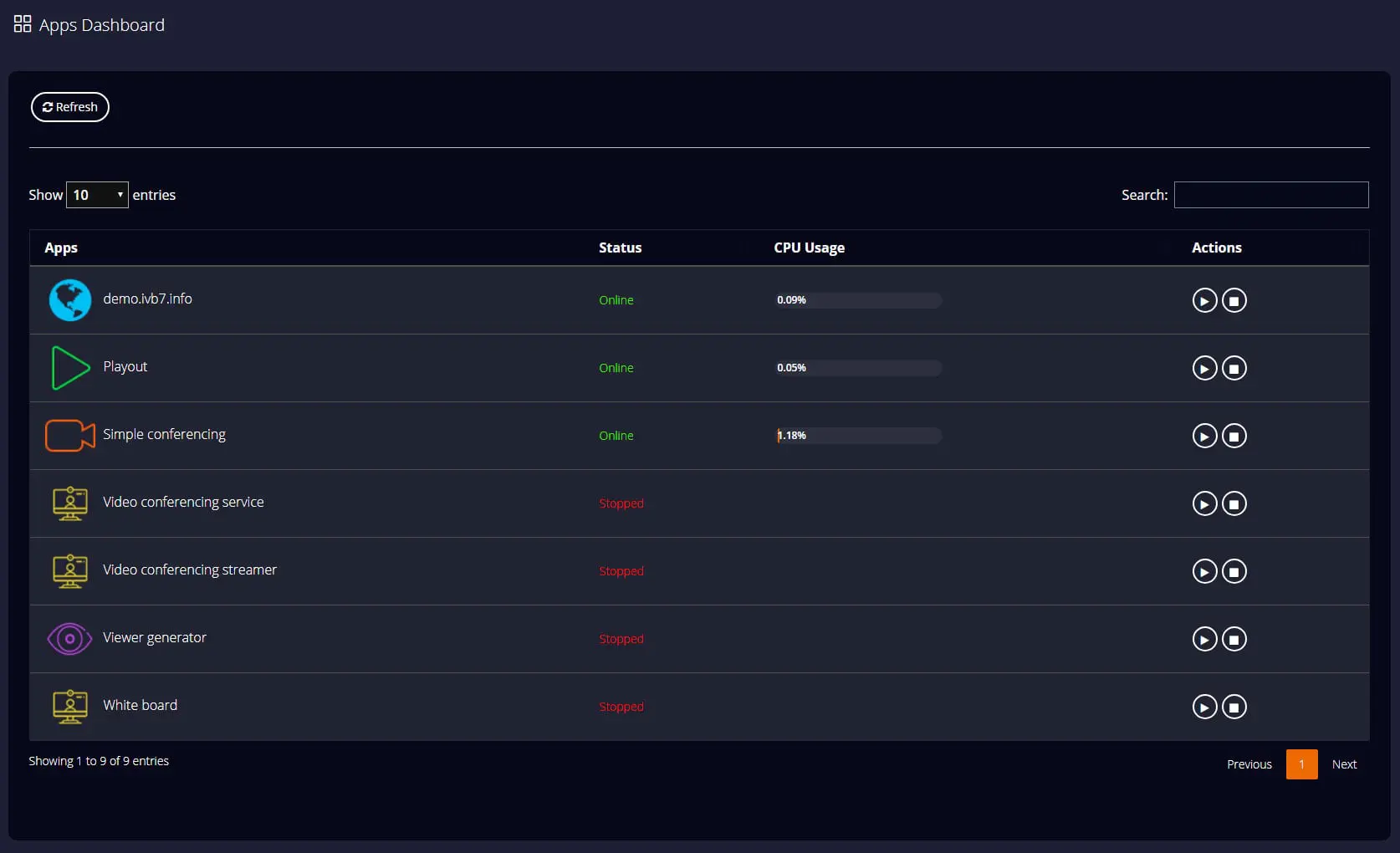
Task: Stop Video conferencing streamer
Action: point(1234,571)
